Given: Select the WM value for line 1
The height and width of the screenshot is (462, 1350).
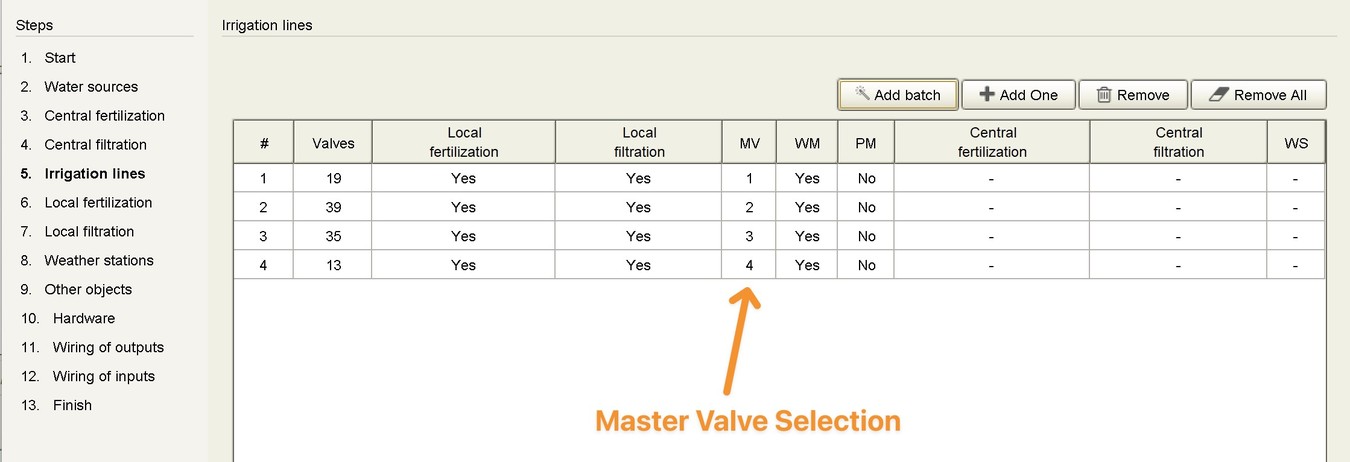Looking at the screenshot, I should pos(807,178).
